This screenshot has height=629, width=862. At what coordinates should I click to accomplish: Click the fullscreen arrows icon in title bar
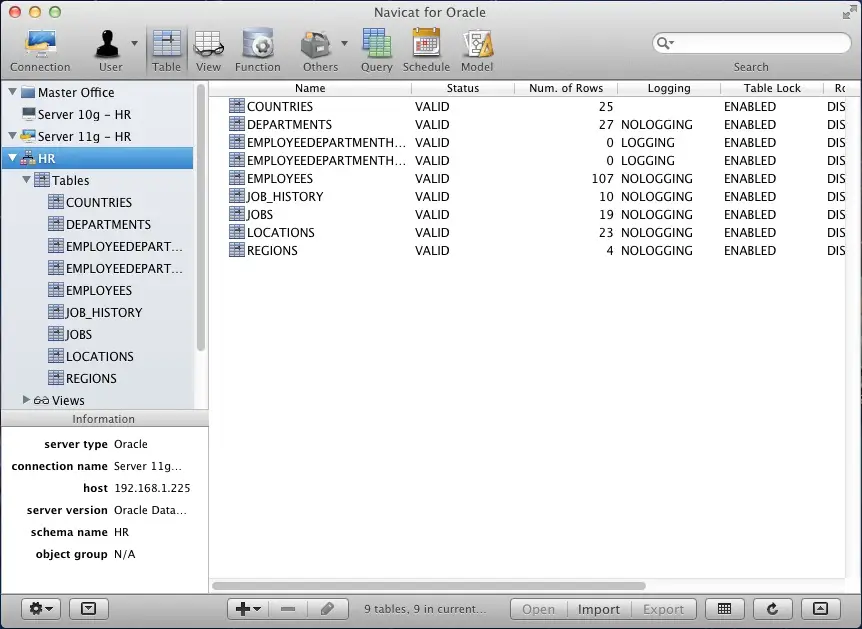849,12
